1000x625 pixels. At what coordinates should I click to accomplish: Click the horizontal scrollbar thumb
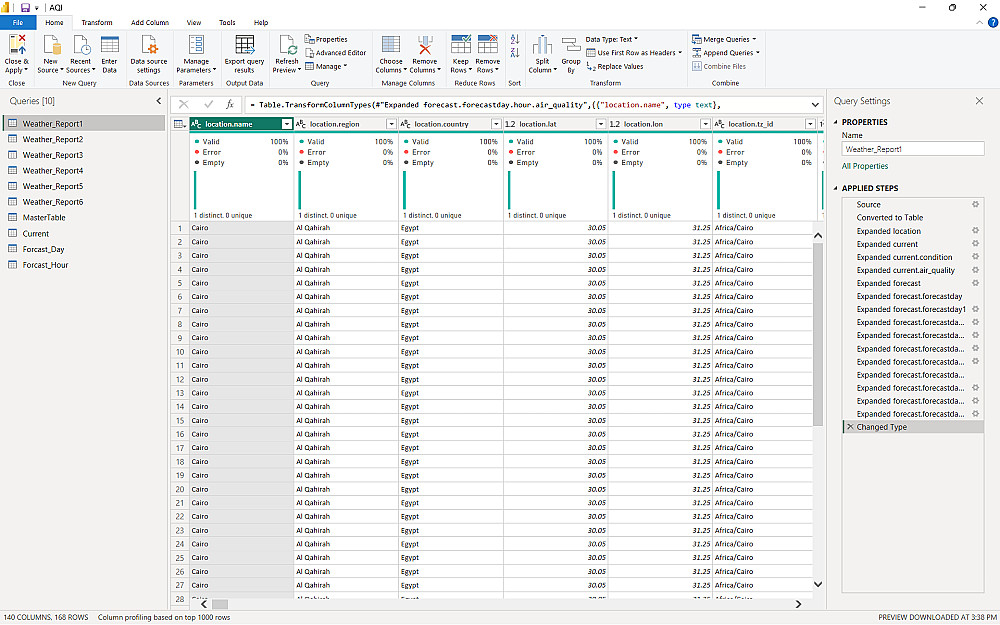(220, 604)
